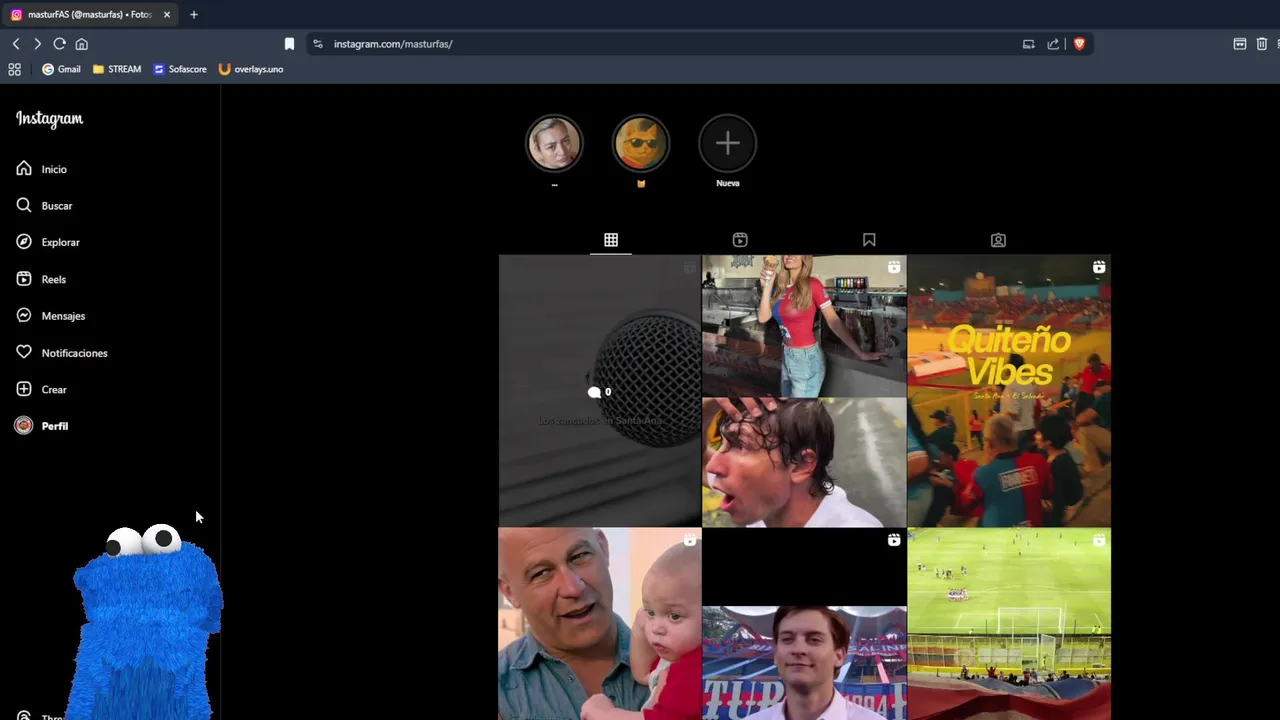Switch to tagged photos tab
Image resolution: width=1280 pixels, height=720 pixels.
pyautogui.click(x=998, y=240)
